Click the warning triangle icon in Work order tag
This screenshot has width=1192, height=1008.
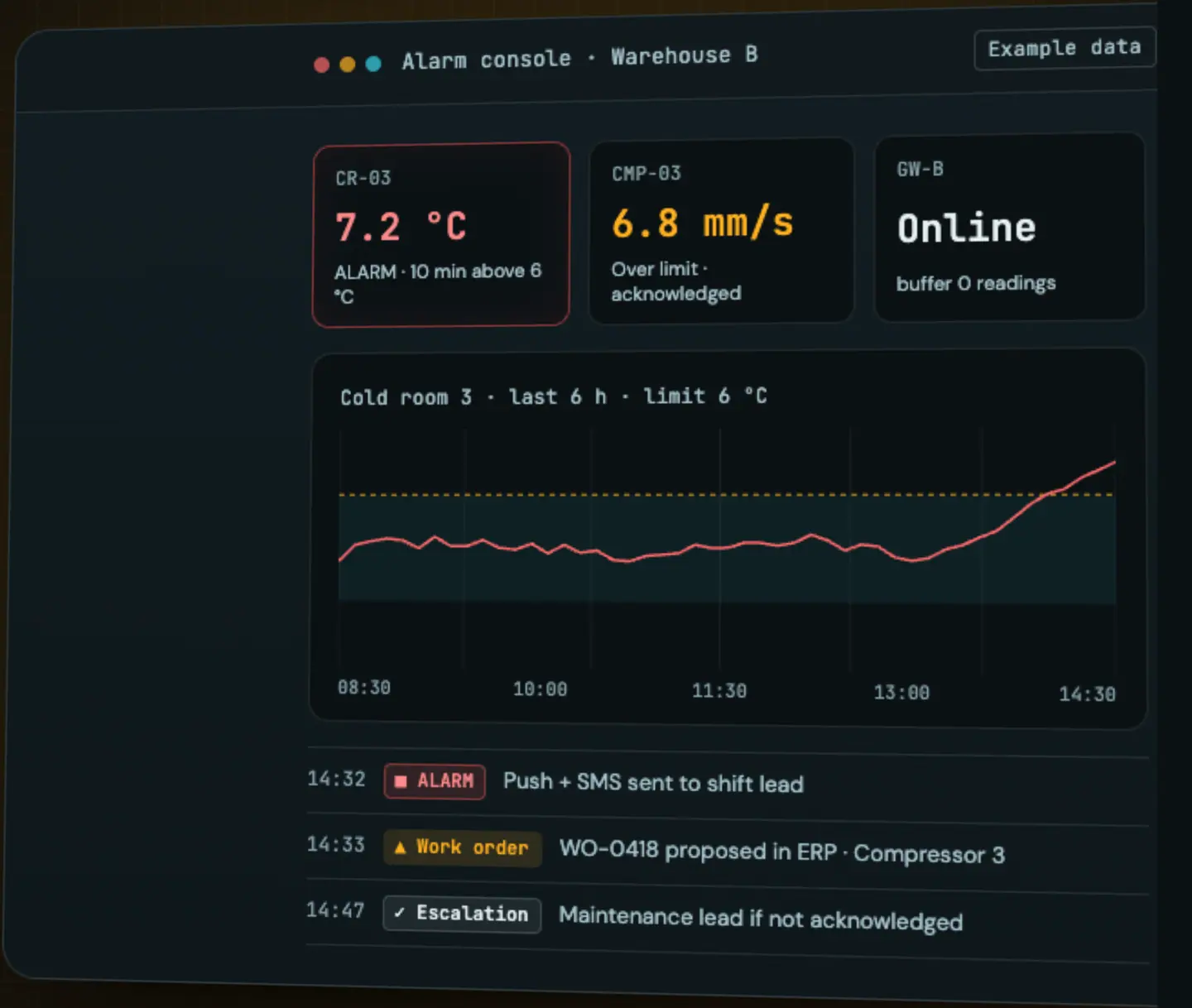click(401, 847)
